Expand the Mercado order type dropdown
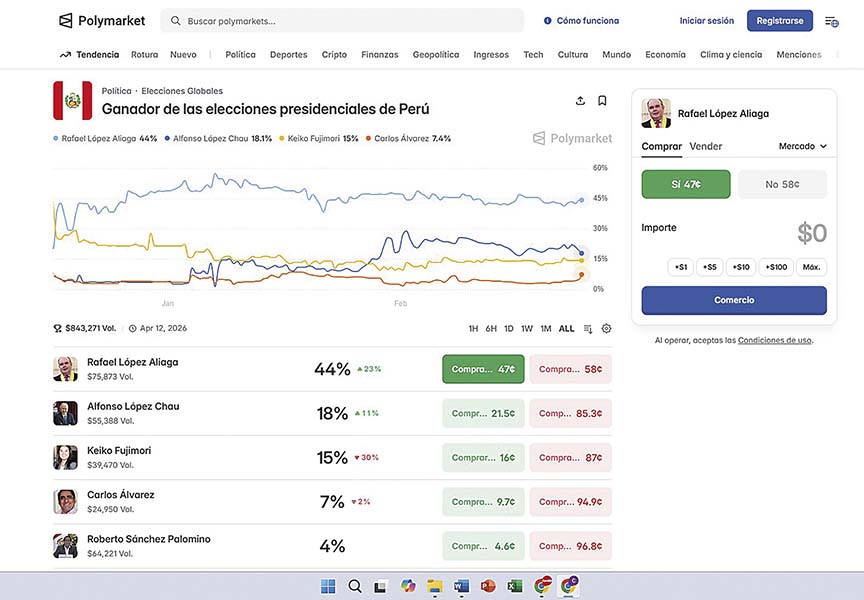The image size is (864, 600). pyautogui.click(x=803, y=146)
